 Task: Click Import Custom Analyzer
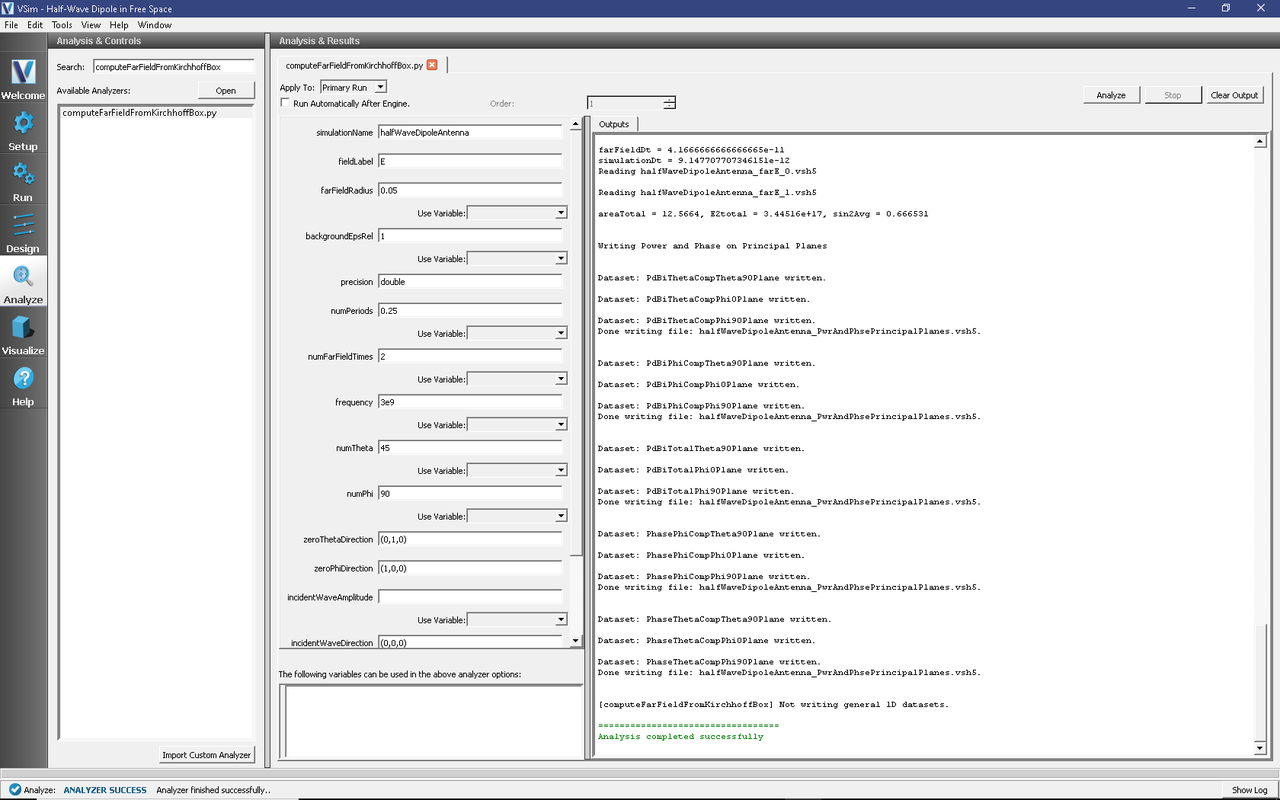tap(206, 754)
